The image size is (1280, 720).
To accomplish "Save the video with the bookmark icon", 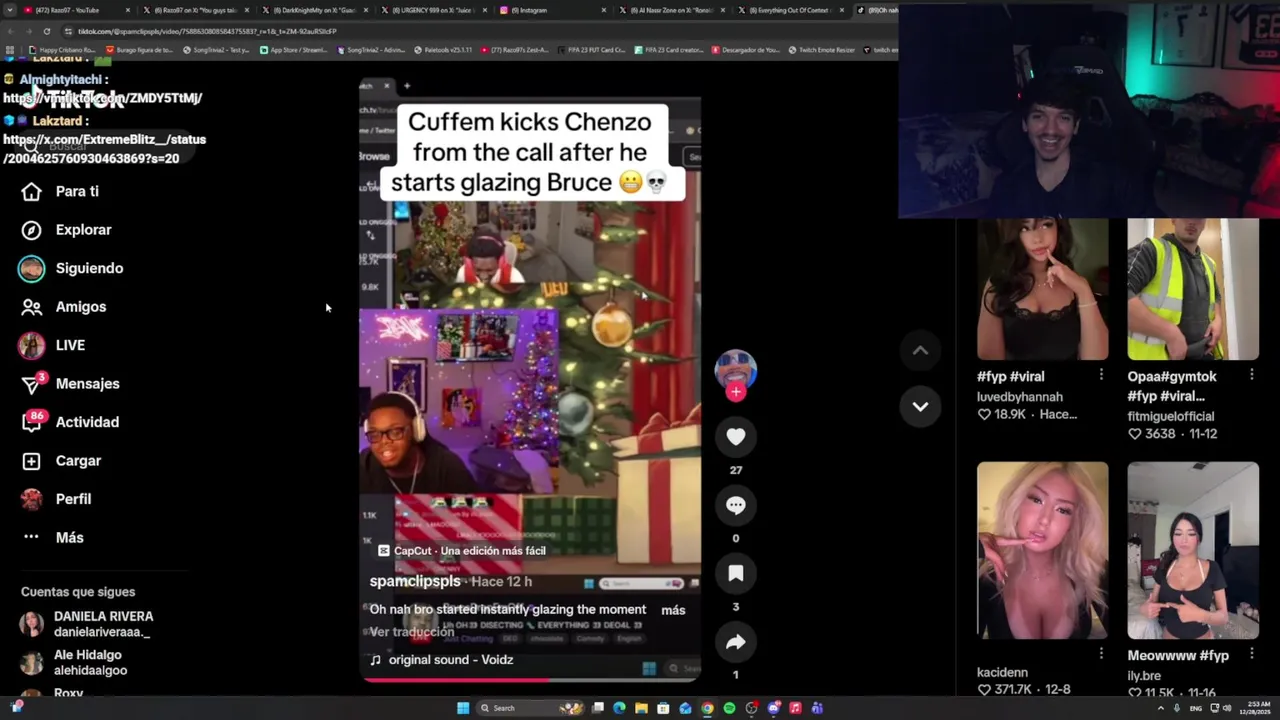I will pos(736,573).
